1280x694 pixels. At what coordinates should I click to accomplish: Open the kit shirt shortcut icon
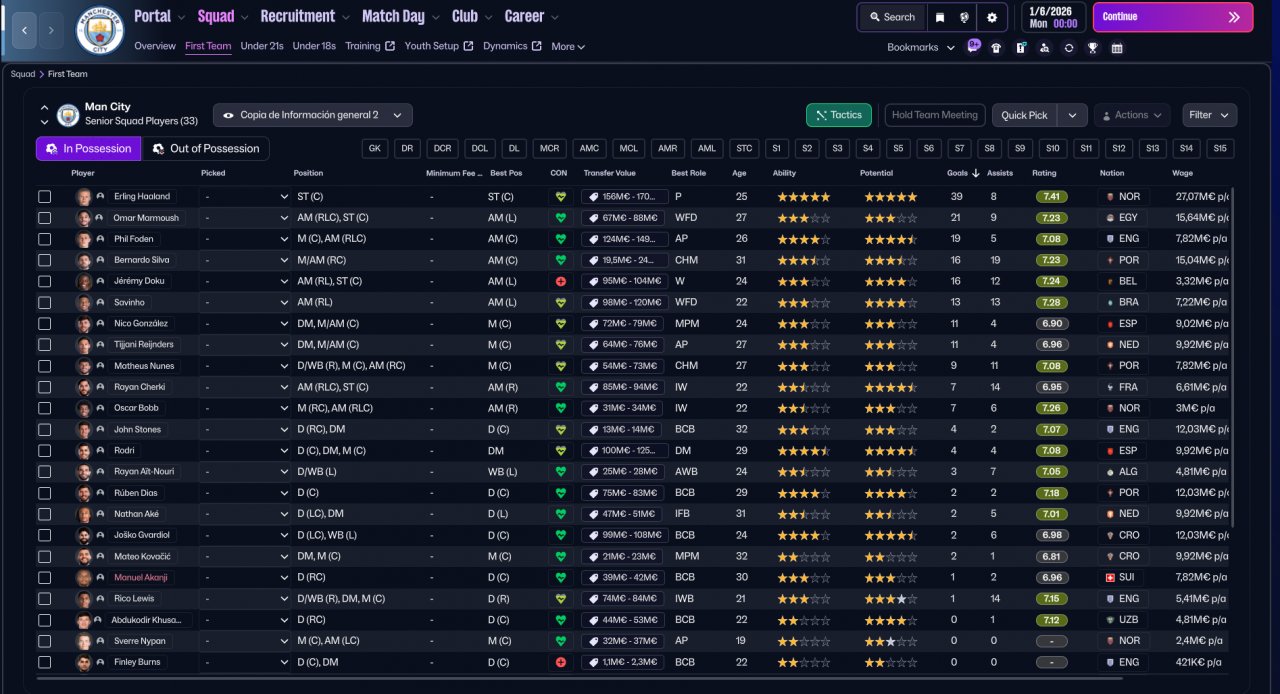(996, 47)
